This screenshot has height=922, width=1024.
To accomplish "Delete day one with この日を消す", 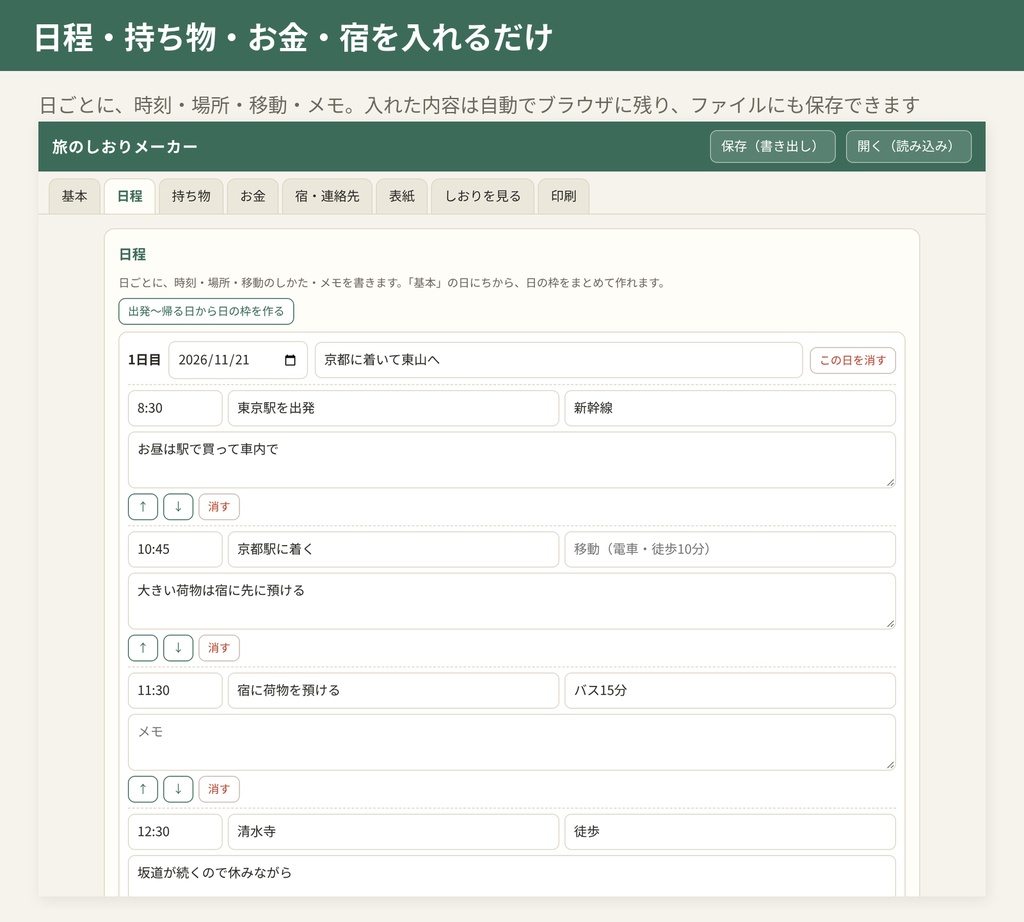I will click(853, 360).
